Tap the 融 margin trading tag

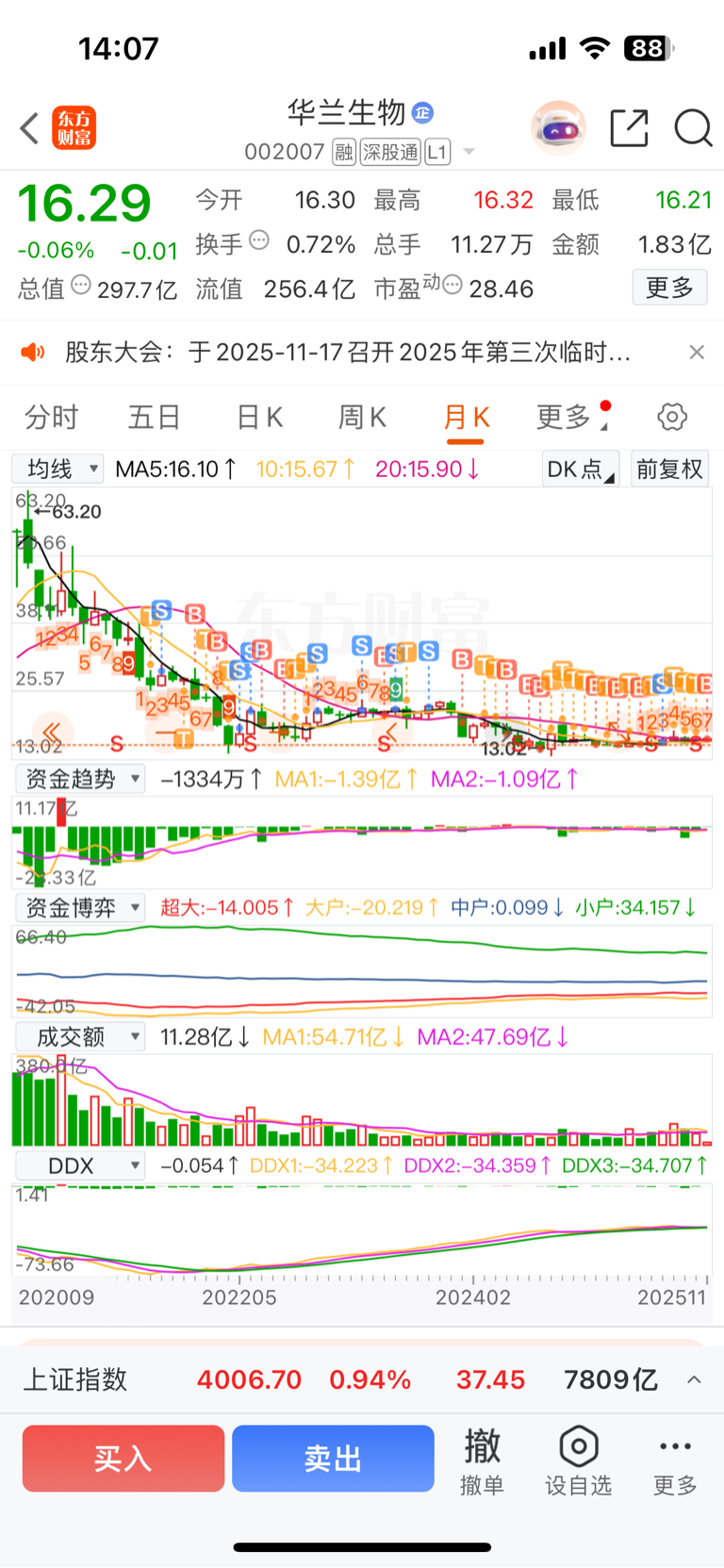[x=344, y=152]
